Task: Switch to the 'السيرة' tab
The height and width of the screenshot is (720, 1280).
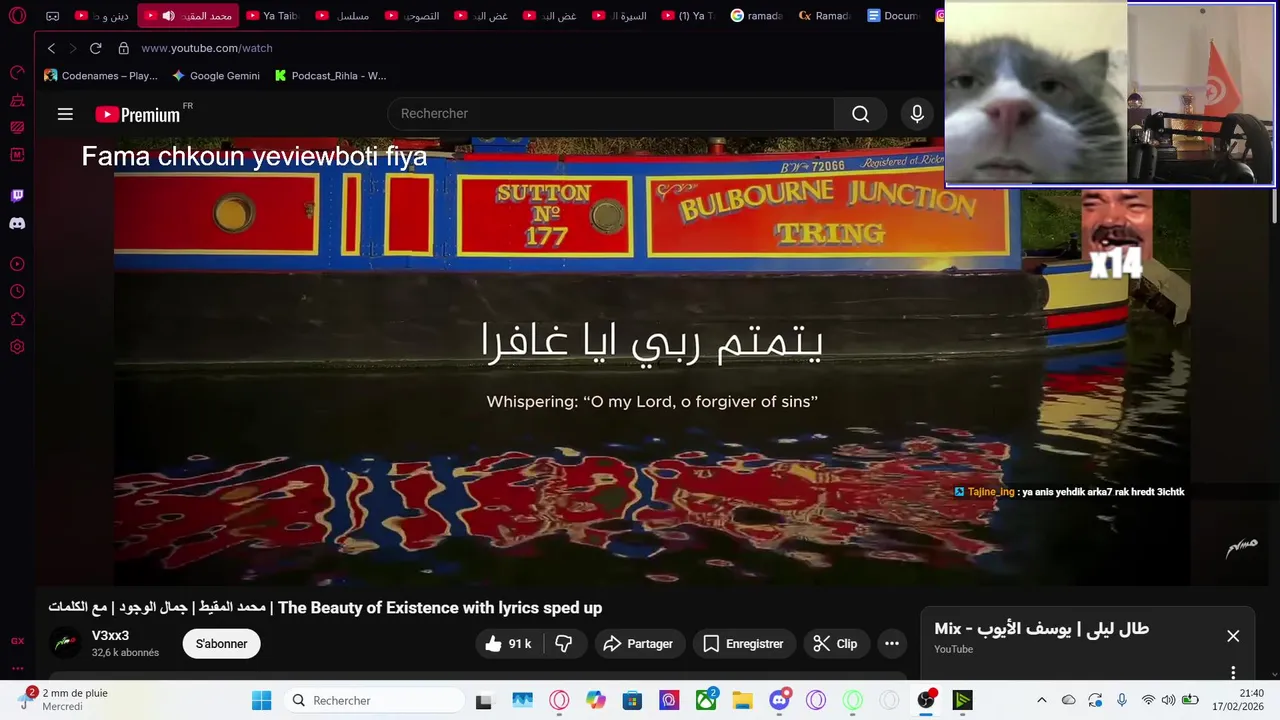Action: point(621,16)
